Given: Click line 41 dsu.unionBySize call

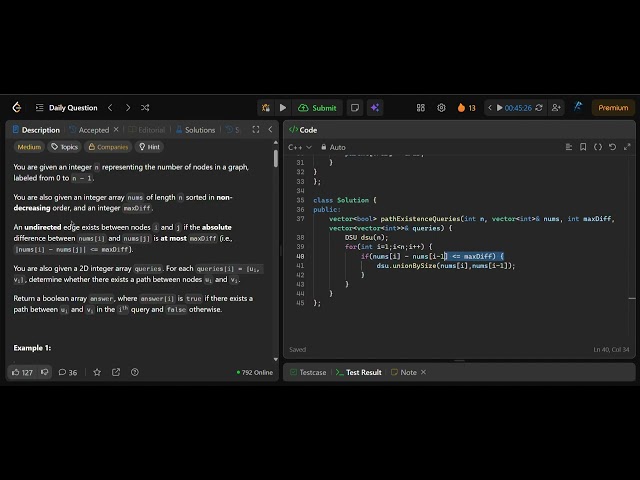Looking at the screenshot, I should click(446, 266).
